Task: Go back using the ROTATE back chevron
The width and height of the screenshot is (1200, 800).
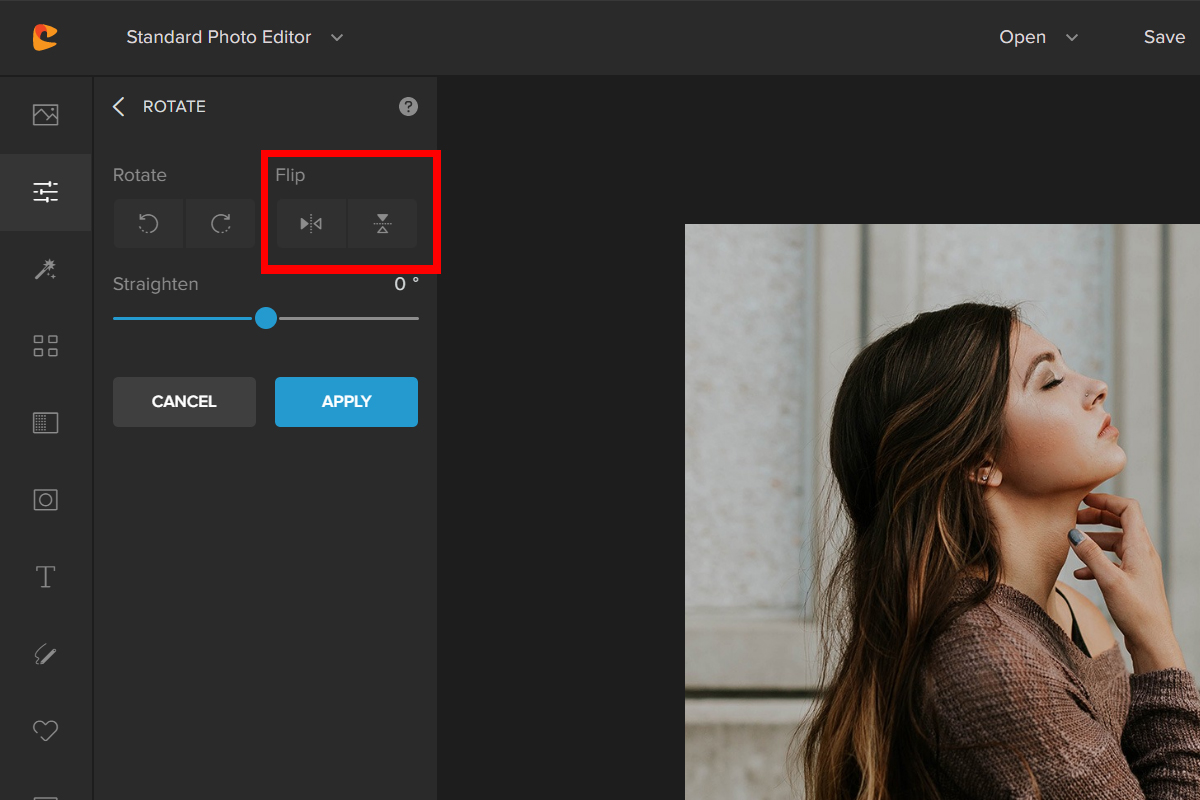Action: coord(119,107)
